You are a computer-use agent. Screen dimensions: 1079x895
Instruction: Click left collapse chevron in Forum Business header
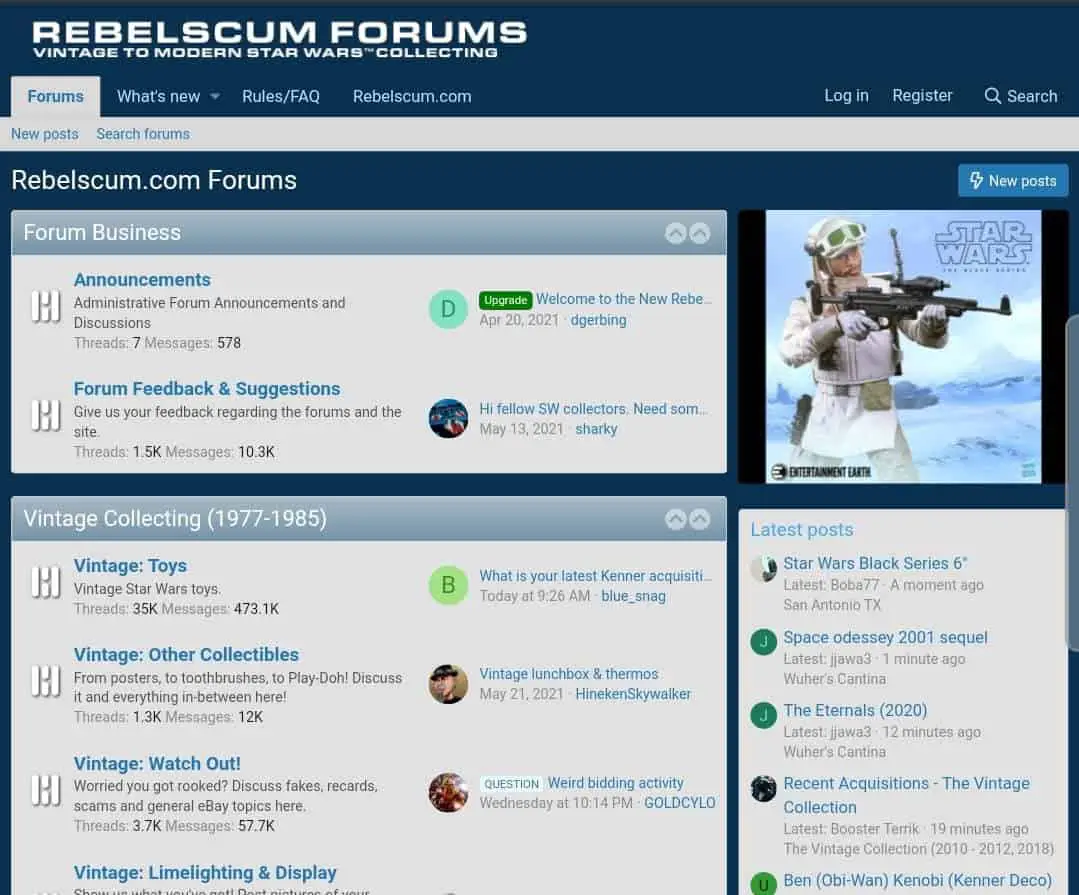coord(676,233)
